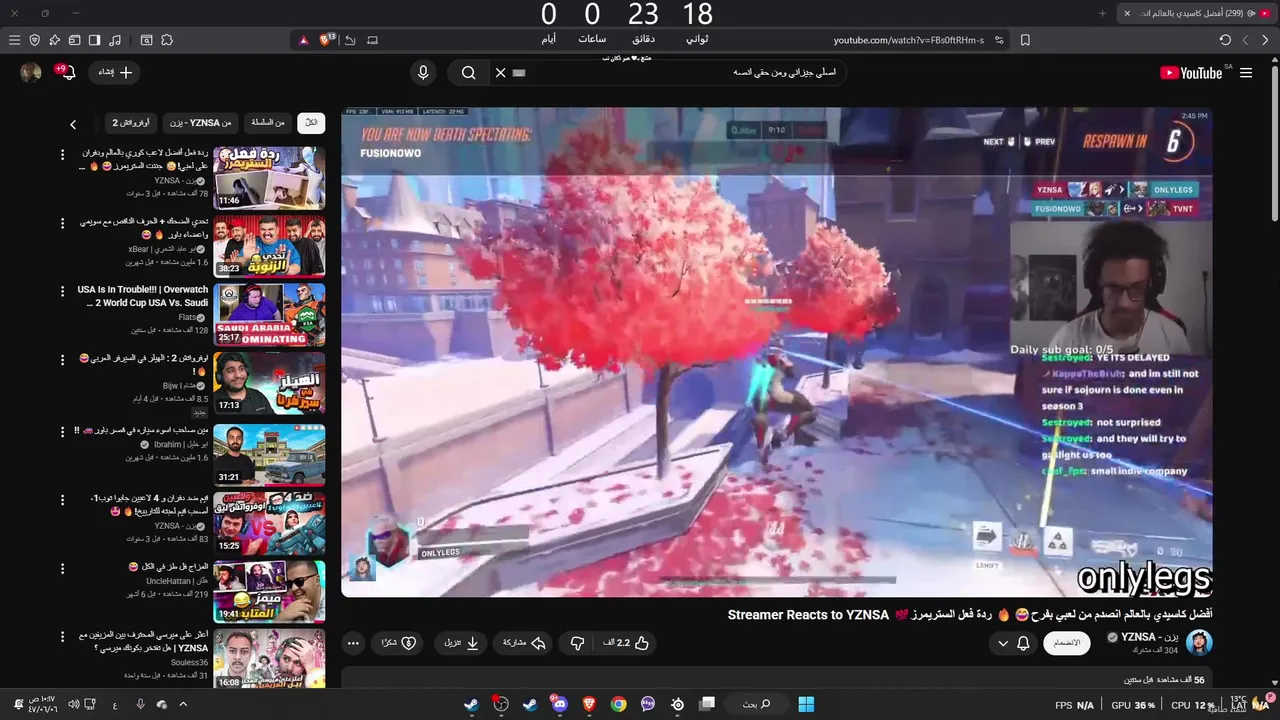This screenshot has width=1280, height=720.
Task: Open Bijw أوفرواتش 2 video thumbnail 17:13
Action: click(x=269, y=382)
